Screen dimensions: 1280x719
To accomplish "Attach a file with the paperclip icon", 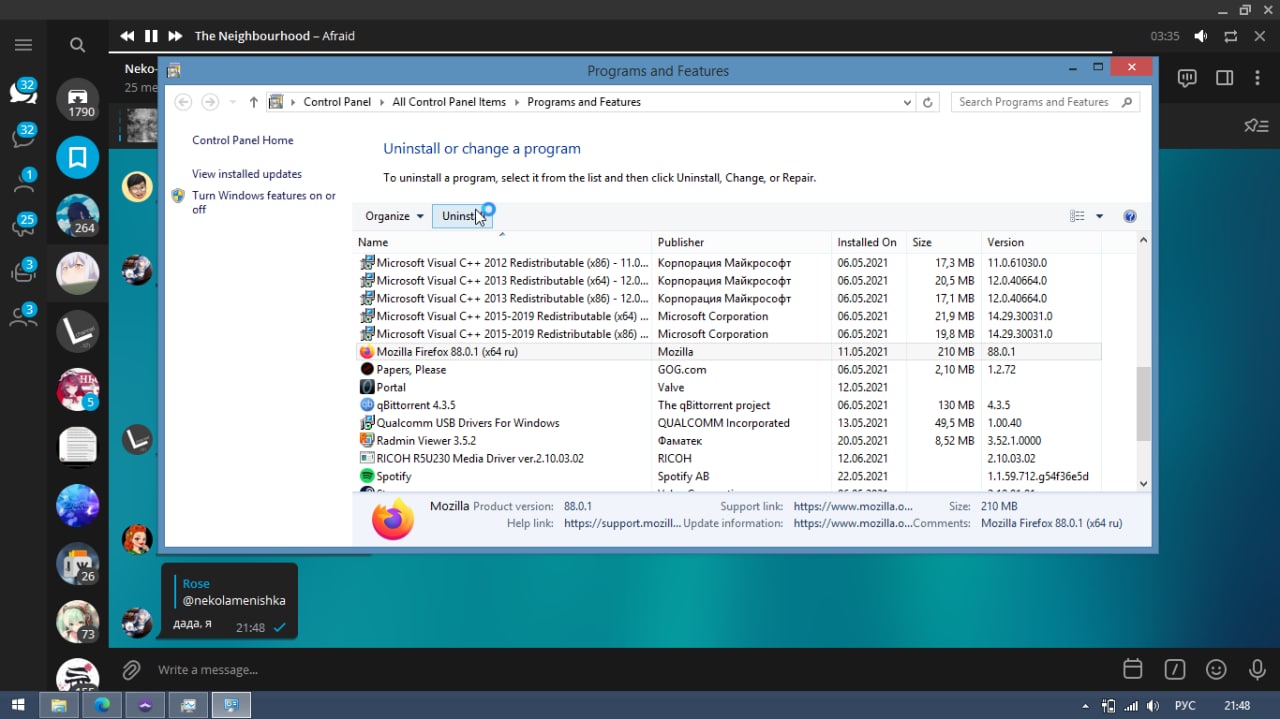I will pyautogui.click(x=131, y=669).
